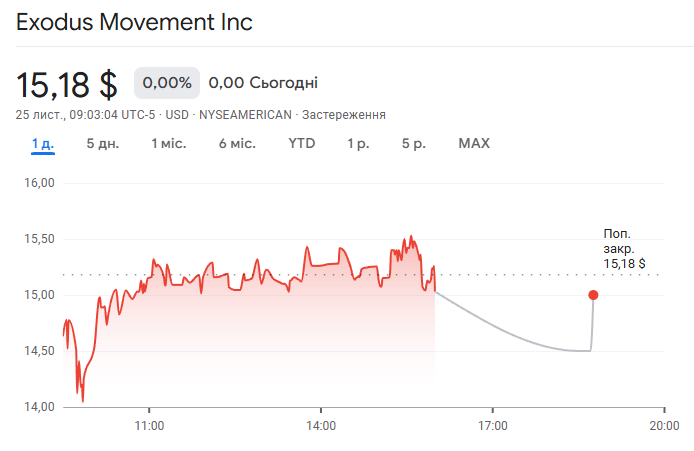The height and width of the screenshot is (451, 694).
Task: Show the MAX time range
Action: click(x=474, y=144)
